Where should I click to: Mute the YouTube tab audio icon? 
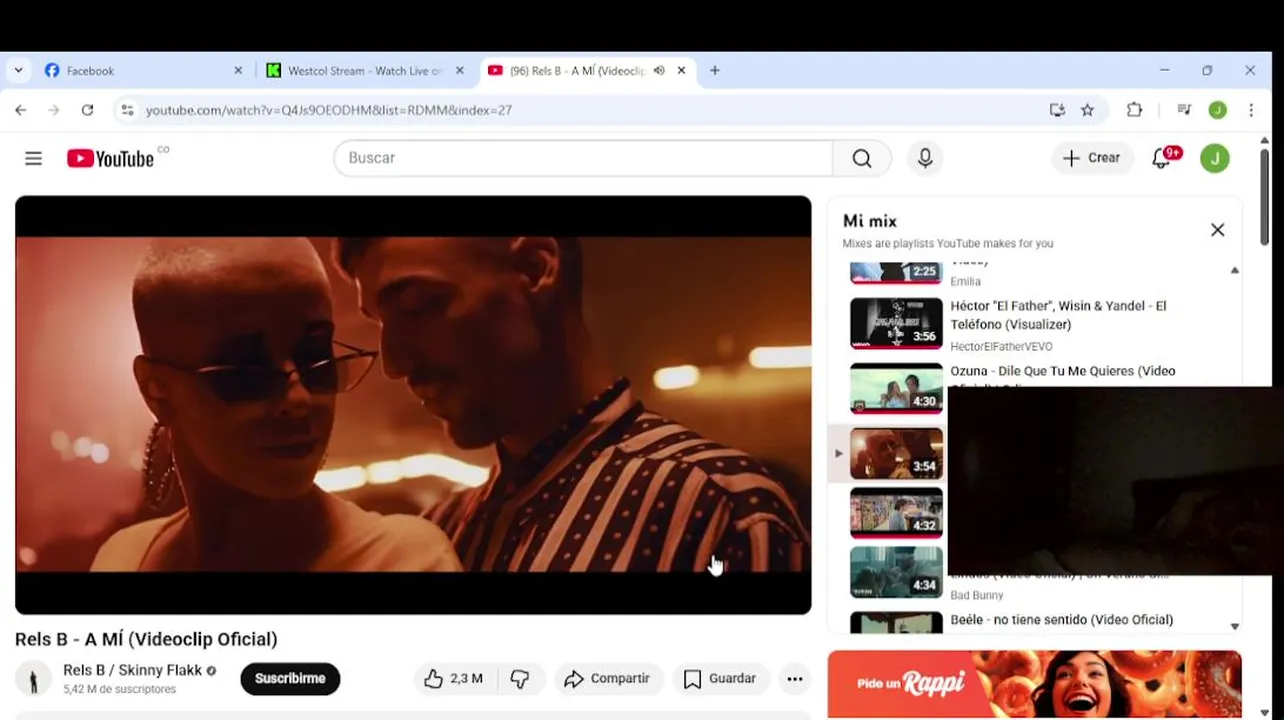click(659, 71)
